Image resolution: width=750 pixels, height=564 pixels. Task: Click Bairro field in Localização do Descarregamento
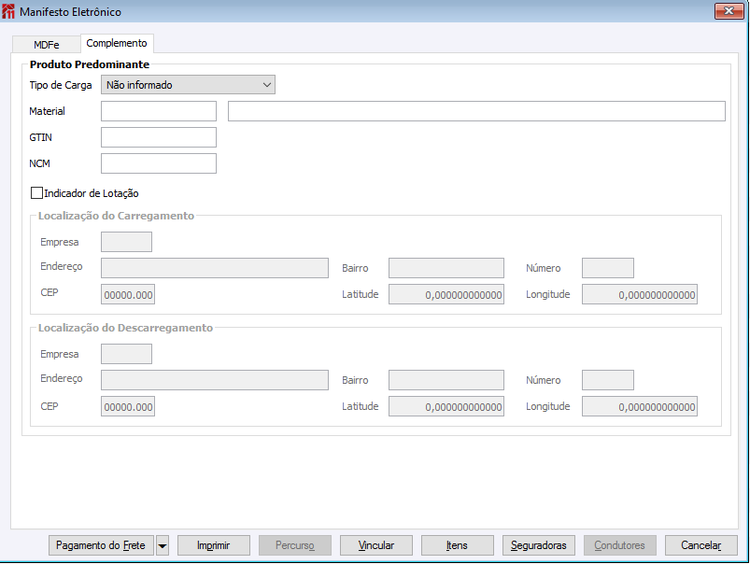(x=446, y=380)
